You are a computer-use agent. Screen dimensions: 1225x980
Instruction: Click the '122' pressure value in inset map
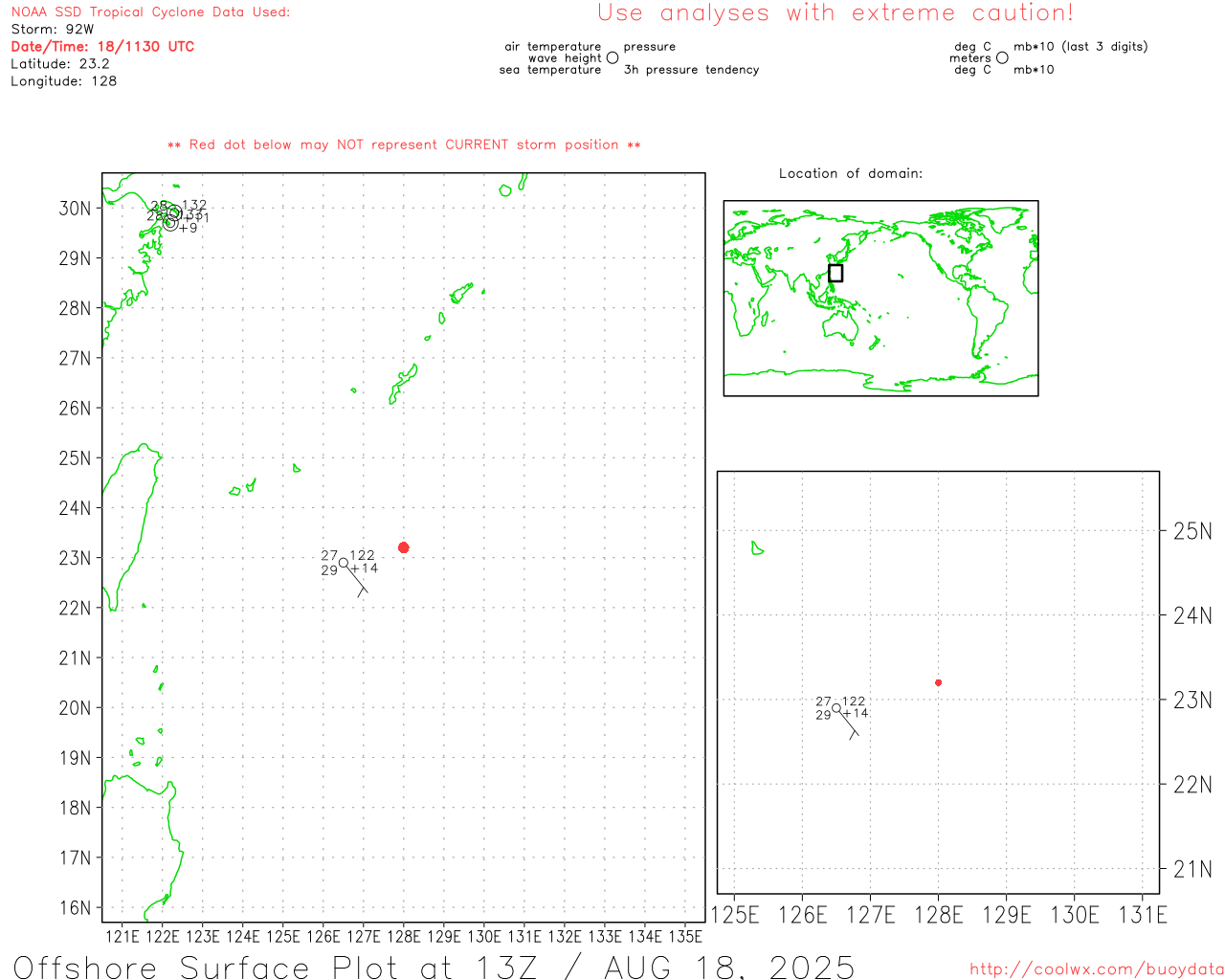(854, 702)
